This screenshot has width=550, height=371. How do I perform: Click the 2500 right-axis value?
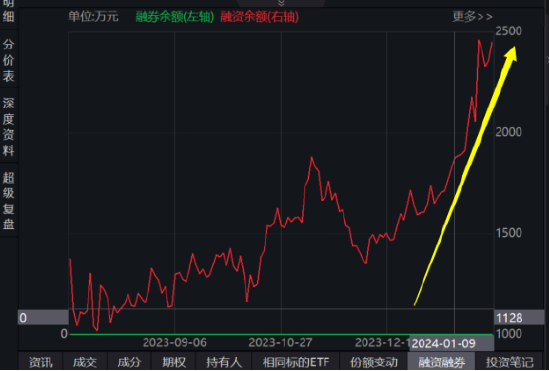coord(508,31)
